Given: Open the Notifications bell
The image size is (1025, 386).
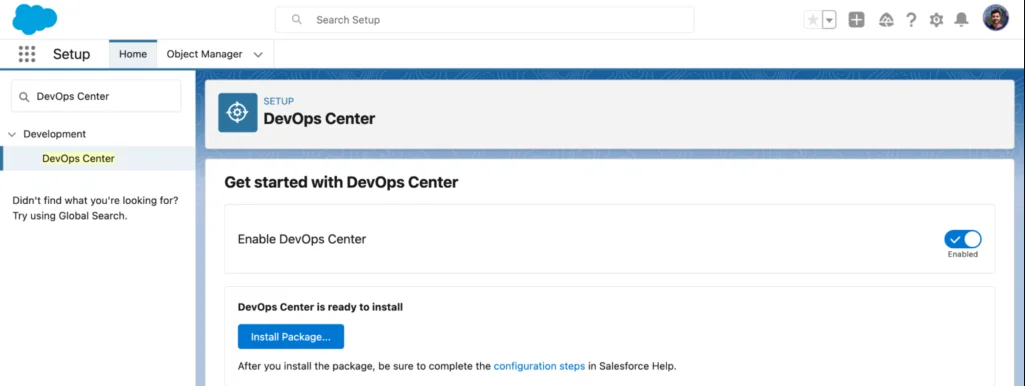Looking at the screenshot, I should pyautogui.click(x=961, y=20).
